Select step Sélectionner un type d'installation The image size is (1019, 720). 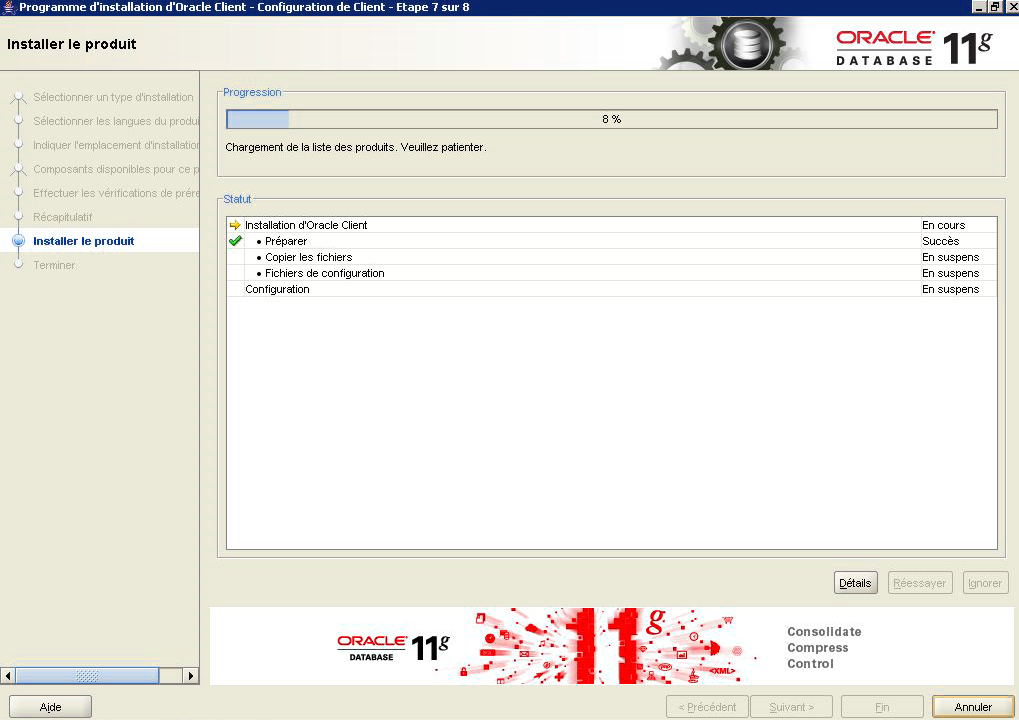coord(113,97)
